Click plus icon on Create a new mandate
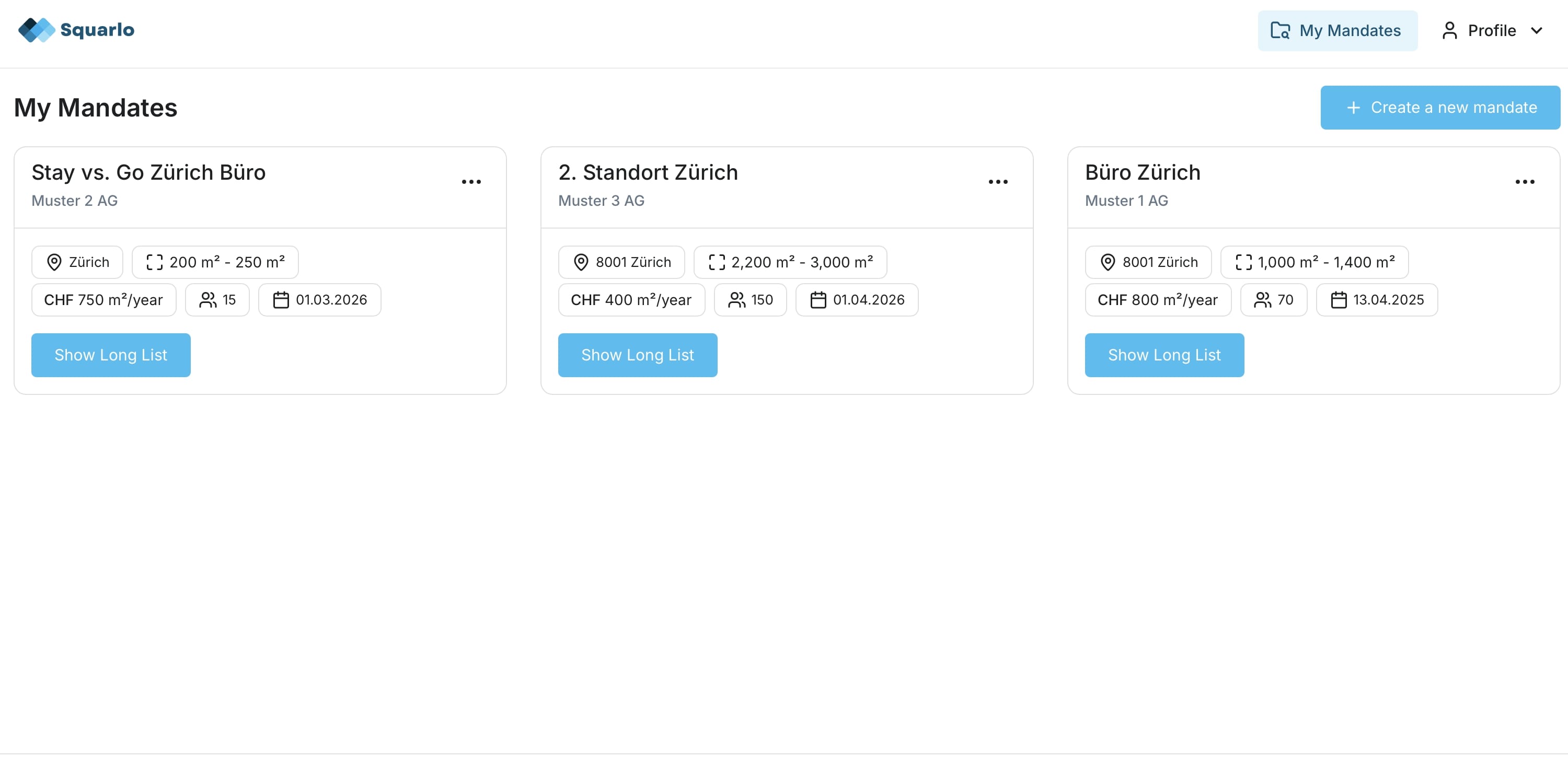This screenshot has height=770, width=1568. click(1353, 108)
